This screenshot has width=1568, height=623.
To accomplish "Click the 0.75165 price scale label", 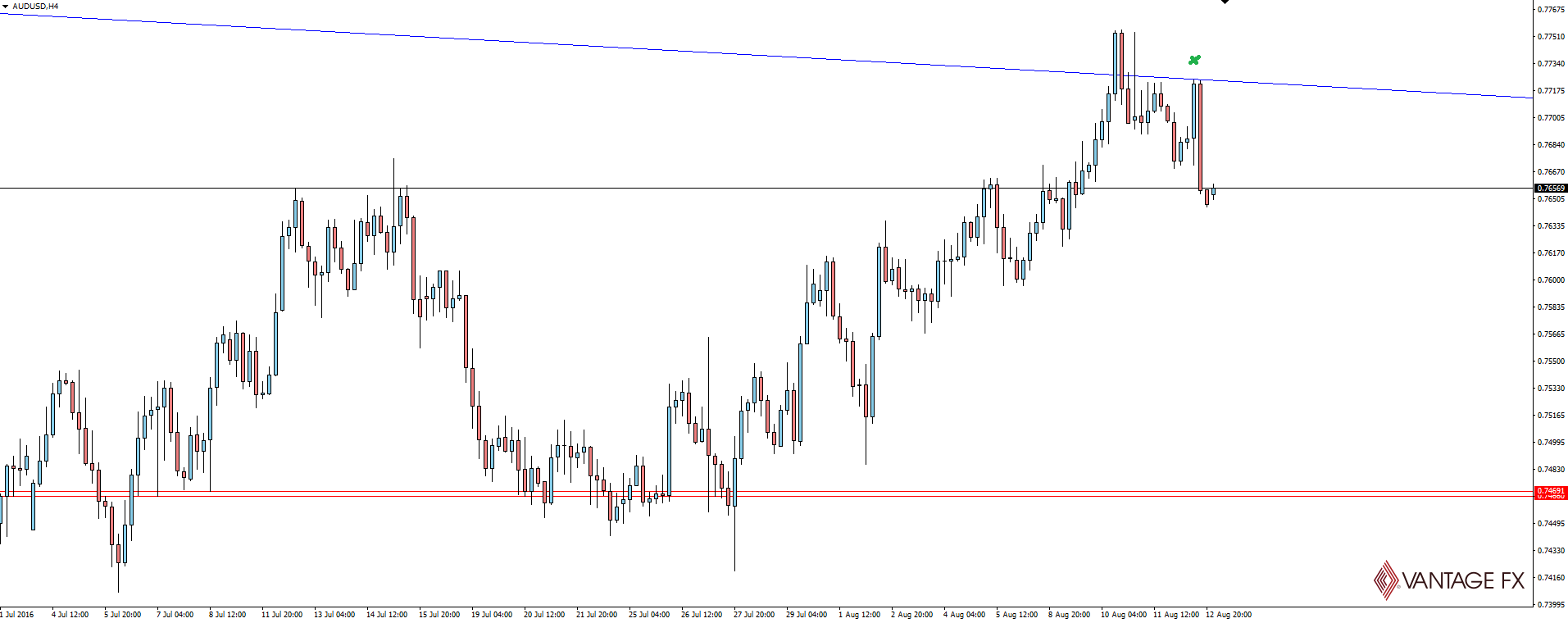I will click(x=1551, y=416).
